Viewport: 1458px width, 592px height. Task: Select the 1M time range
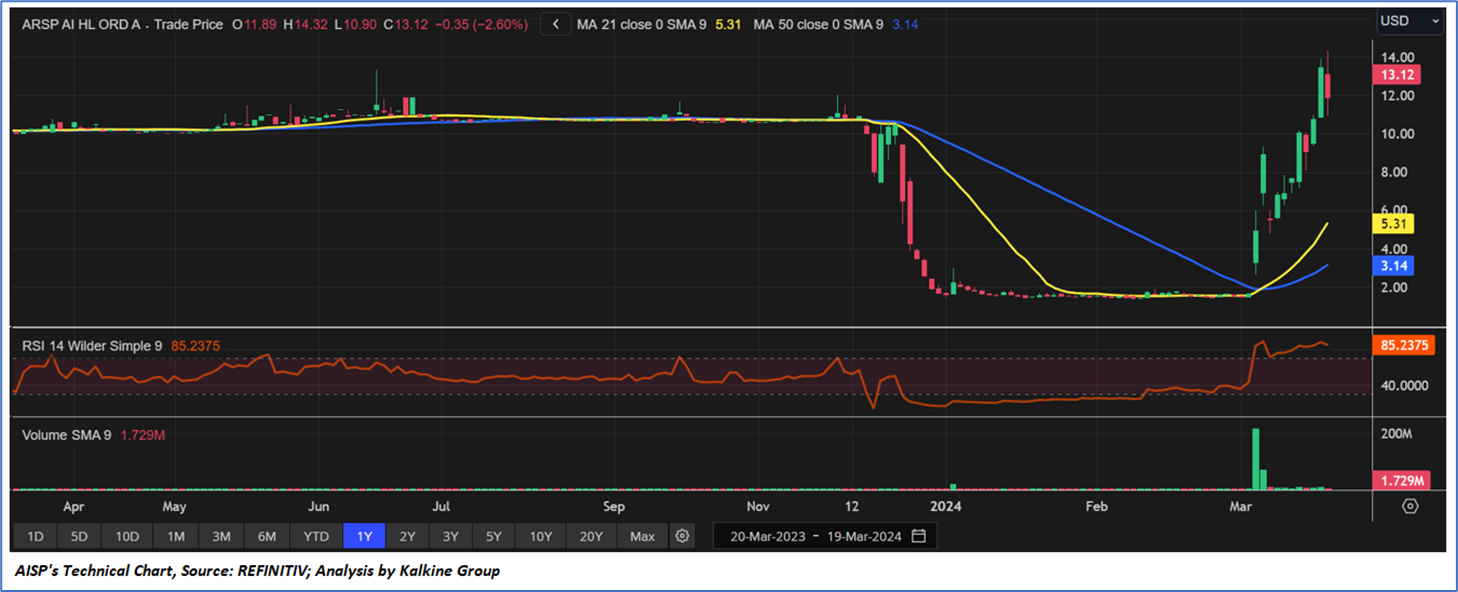coord(176,536)
